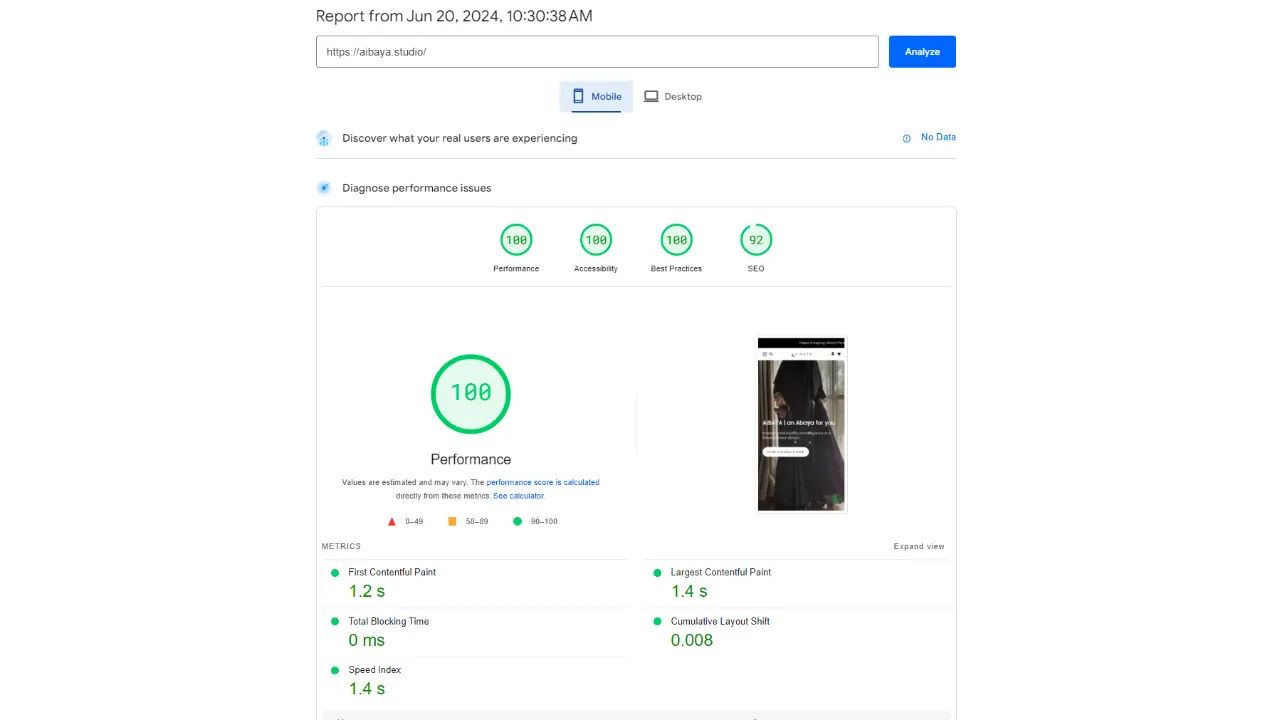This screenshot has height=720, width=1280.
Task: Click the green dot next to Speed Index
Action: point(335,670)
